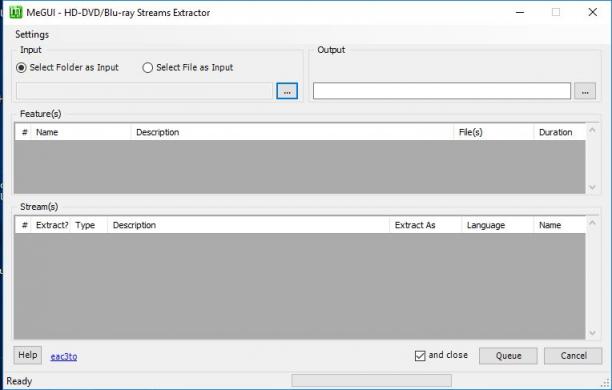
Task: Open the Settings menu
Action: coord(32,35)
